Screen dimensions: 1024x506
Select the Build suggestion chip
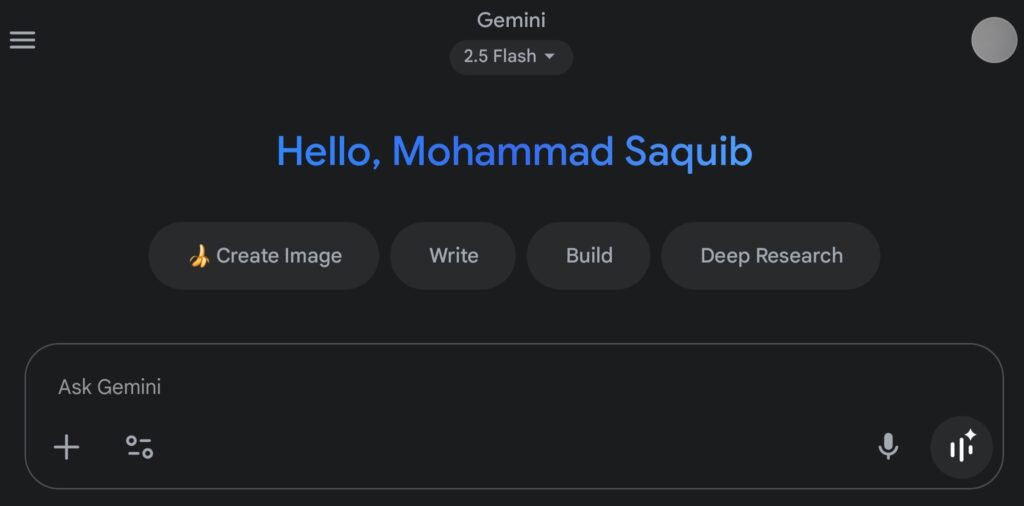(589, 256)
